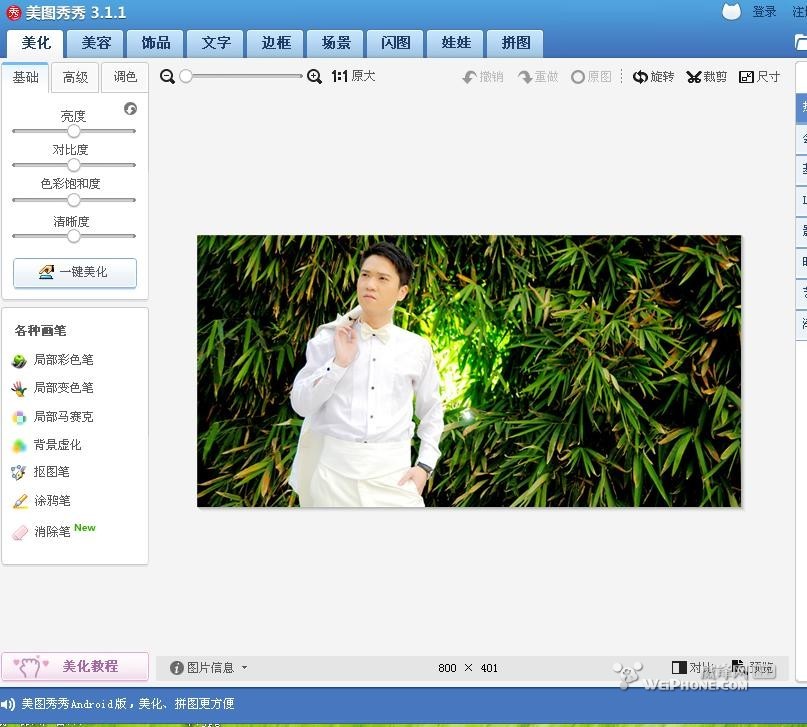Click the zoom in magnifier icon
This screenshot has height=727, width=807.
(x=314, y=77)
